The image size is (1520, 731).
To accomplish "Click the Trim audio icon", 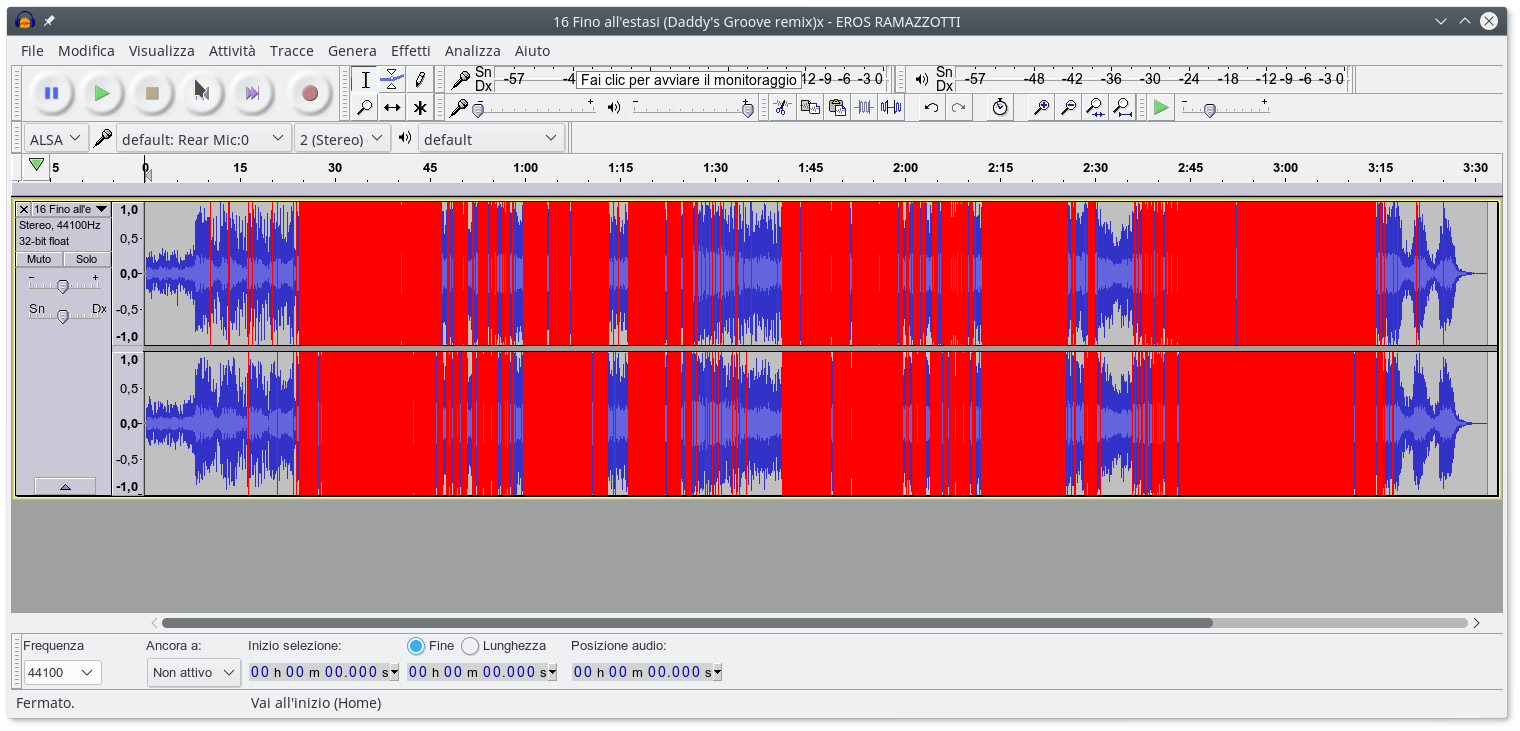I will click(864, 107).
